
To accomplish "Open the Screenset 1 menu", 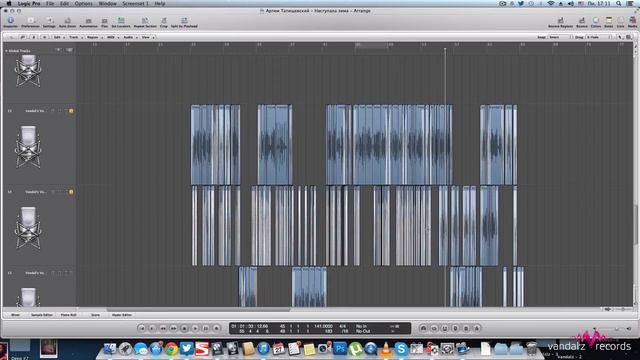I will 136,3.
